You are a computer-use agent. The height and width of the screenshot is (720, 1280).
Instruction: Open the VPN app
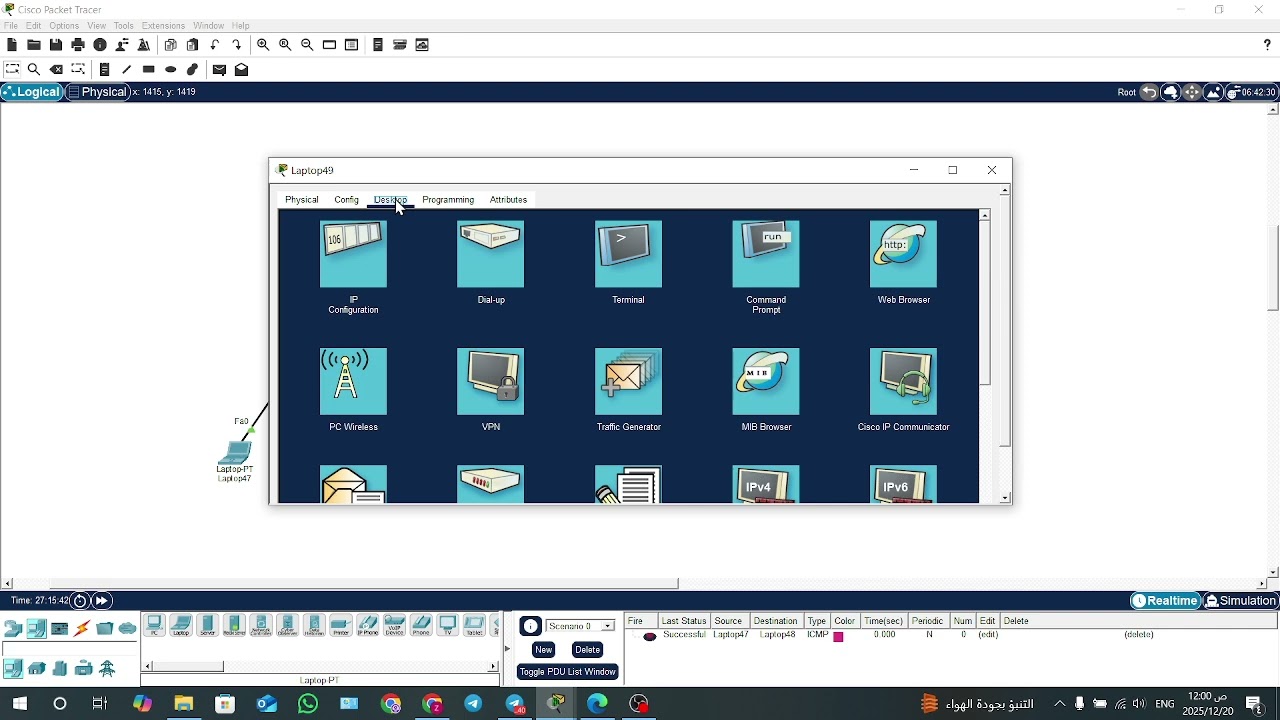click(491, 381)
